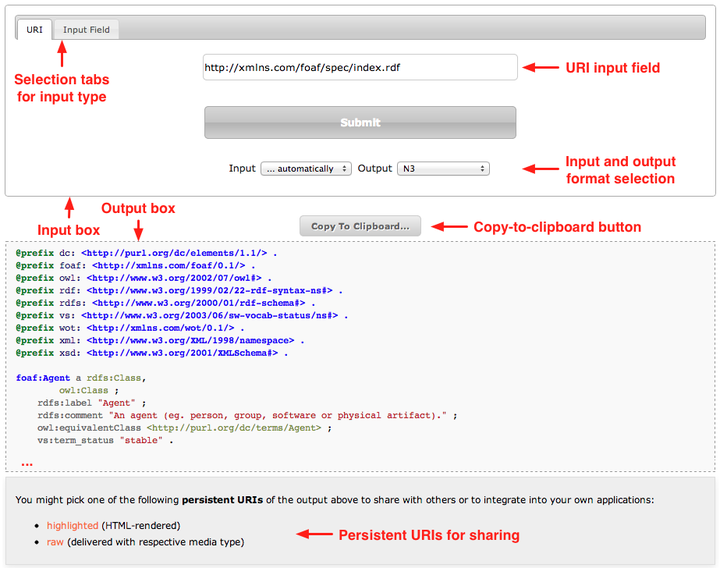Click the red arrow beside URI input field
The image size is (720, 568).
544,68
